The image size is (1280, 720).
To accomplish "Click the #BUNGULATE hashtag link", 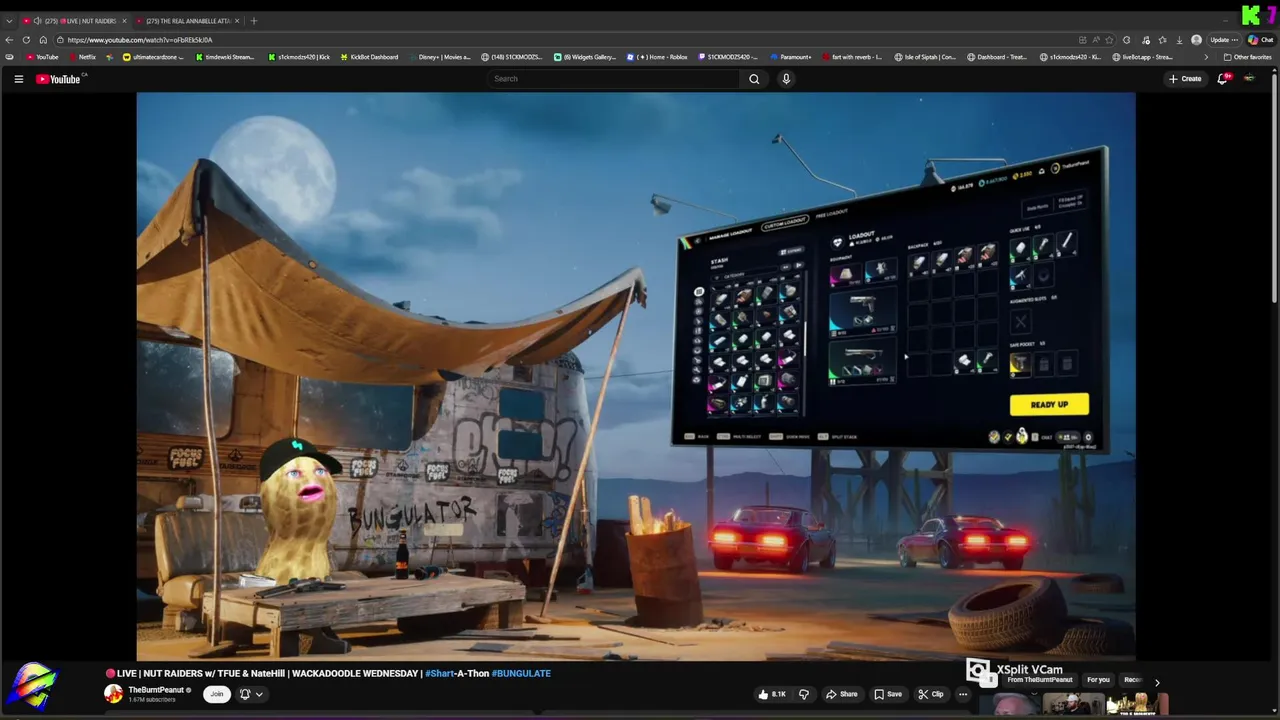I will (x=521, y=673).
